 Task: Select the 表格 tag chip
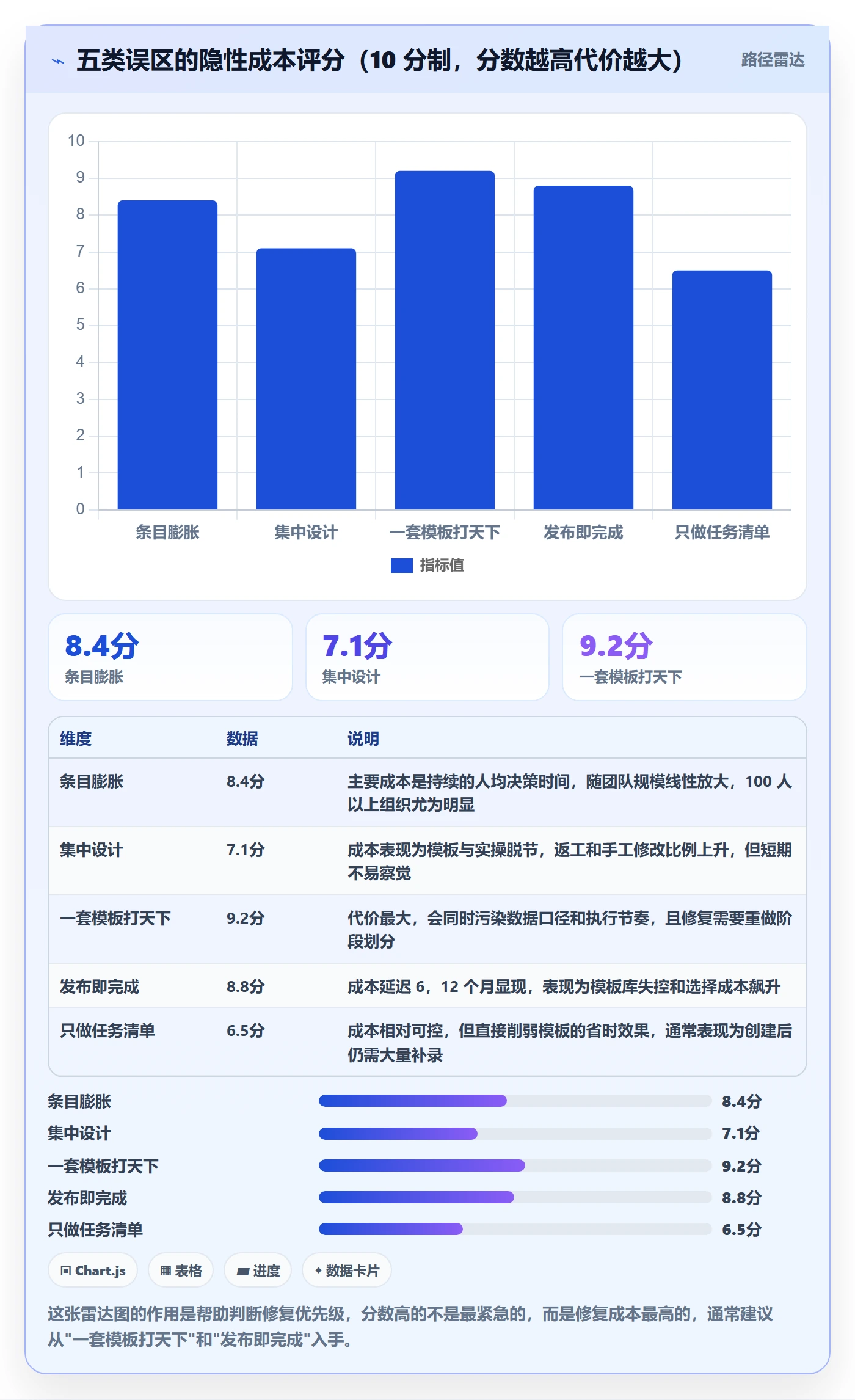coord(181,1271)
